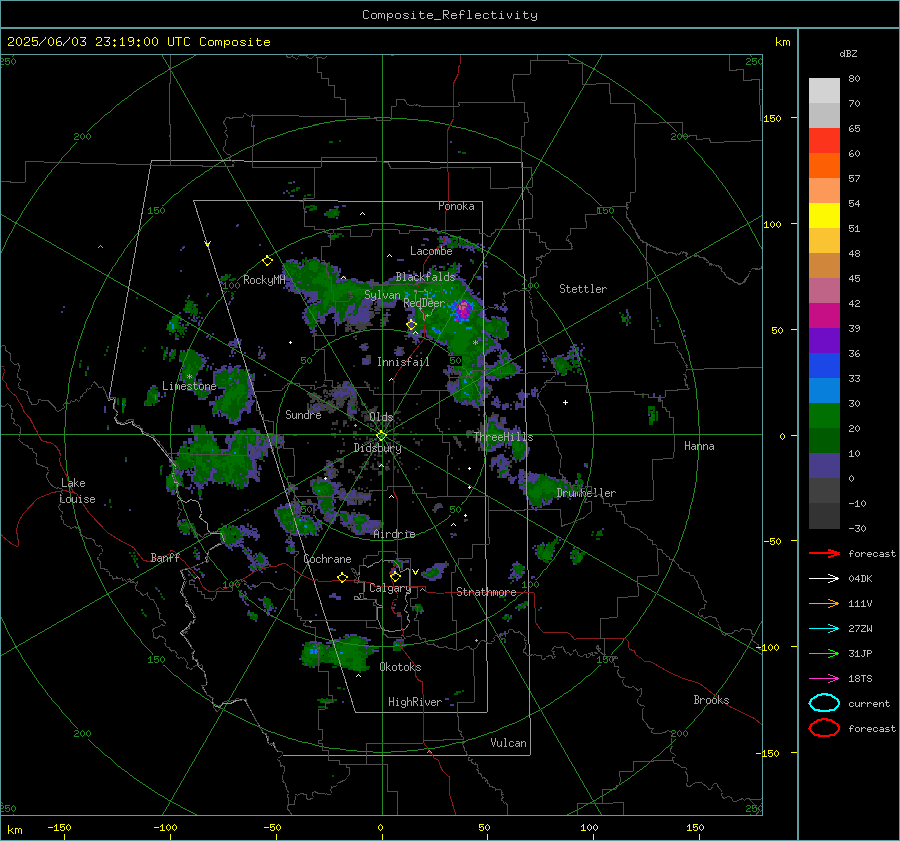Screen dimensions: 900x841
Task: Click the Blackfalds city label
Action: click(x=425, y=277)
